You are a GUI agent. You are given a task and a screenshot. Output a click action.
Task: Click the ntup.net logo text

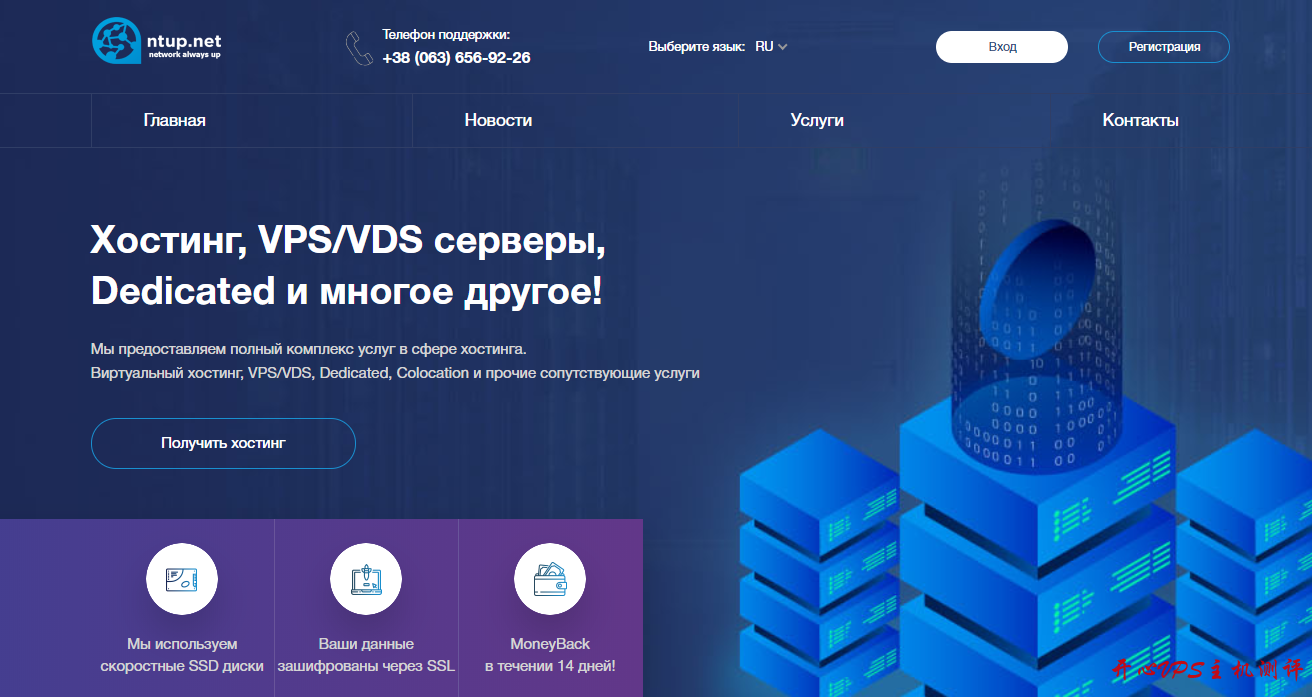tap(185, 42)
